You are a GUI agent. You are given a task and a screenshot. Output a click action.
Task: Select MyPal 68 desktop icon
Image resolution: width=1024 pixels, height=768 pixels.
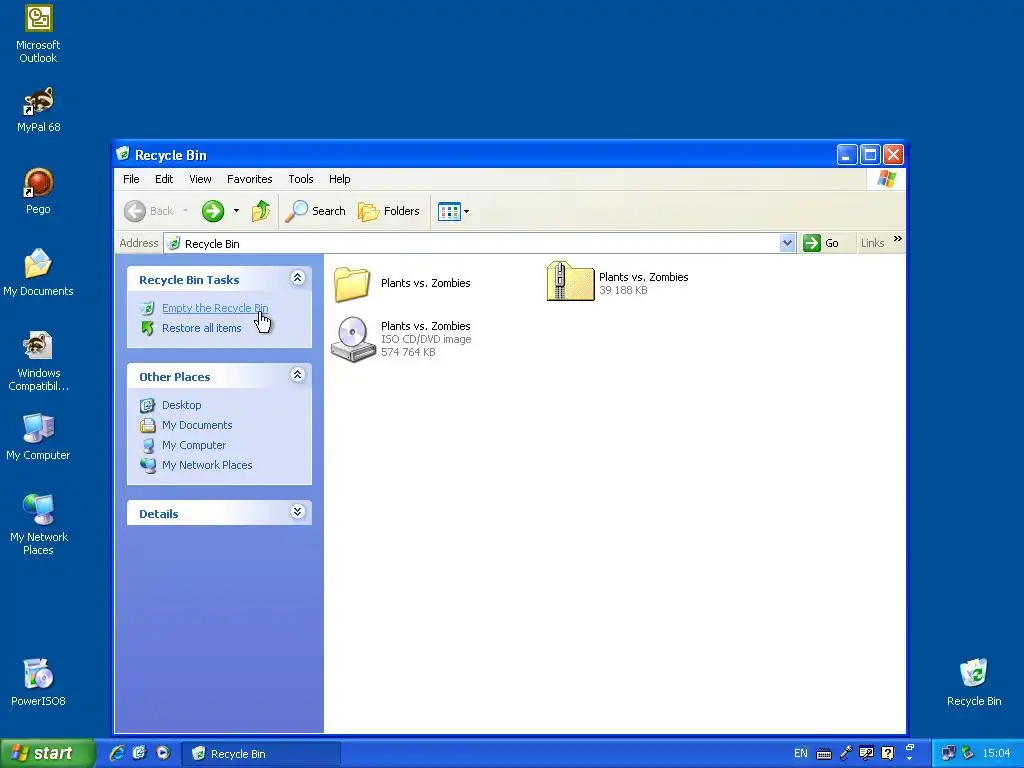point(38,110)
